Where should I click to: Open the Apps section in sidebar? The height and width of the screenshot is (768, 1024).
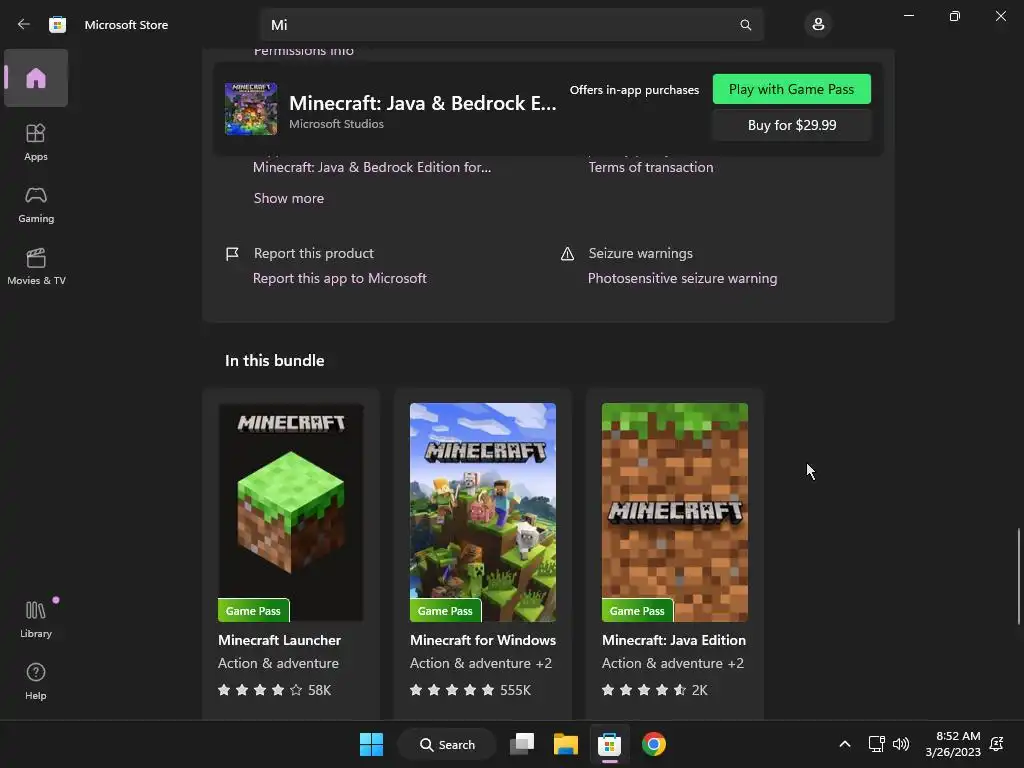coord(36,142)
